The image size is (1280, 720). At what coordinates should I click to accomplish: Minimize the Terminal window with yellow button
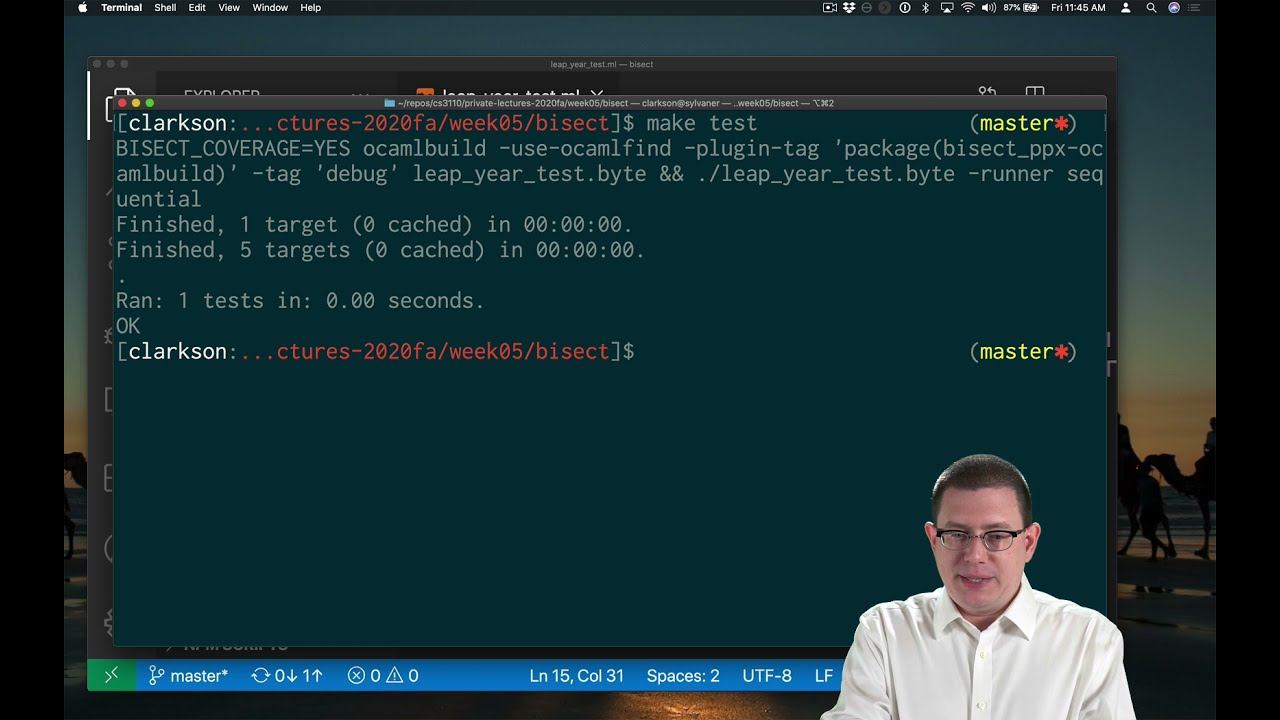point(136,103)
